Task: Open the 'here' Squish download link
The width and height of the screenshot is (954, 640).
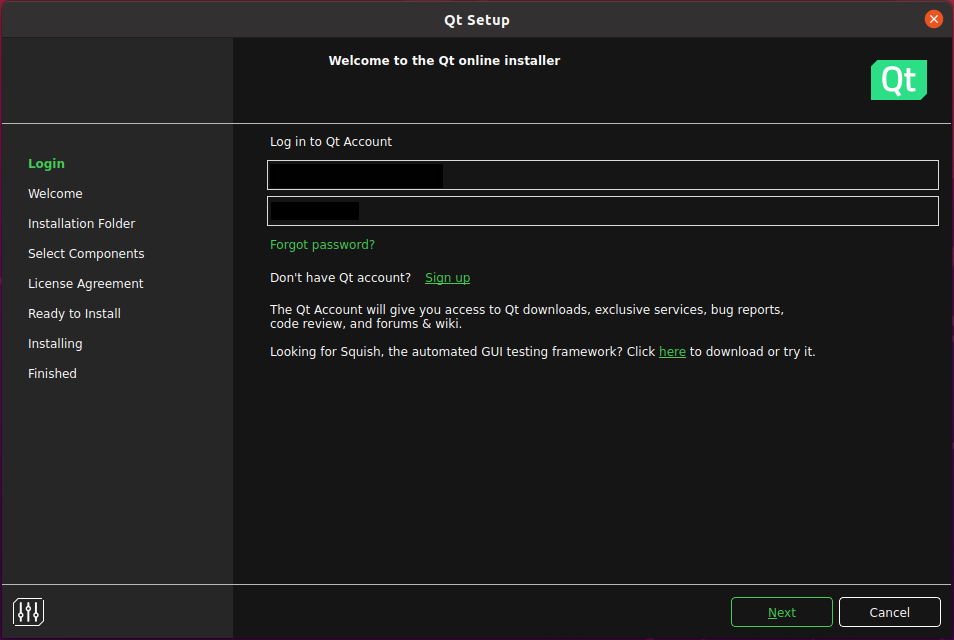Action: pos(672,352)
